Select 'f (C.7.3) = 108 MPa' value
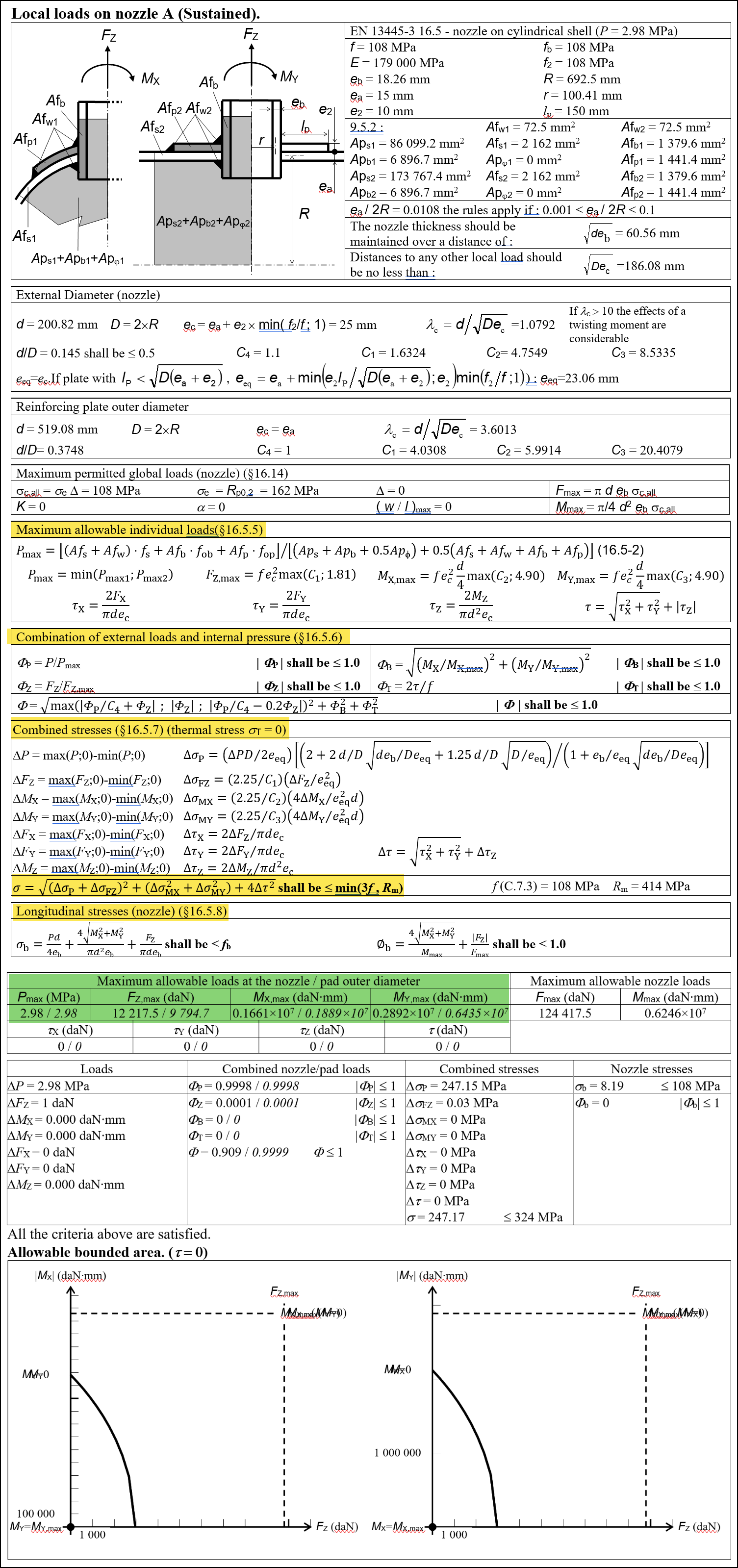Viewport: 738px width, 1568px height. (545, 886)
